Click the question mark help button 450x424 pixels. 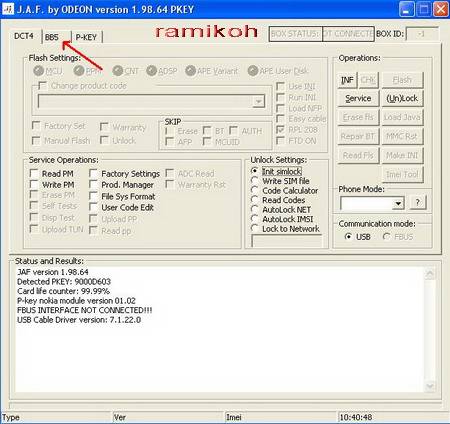pyautogui.click(x=418, y=202)
